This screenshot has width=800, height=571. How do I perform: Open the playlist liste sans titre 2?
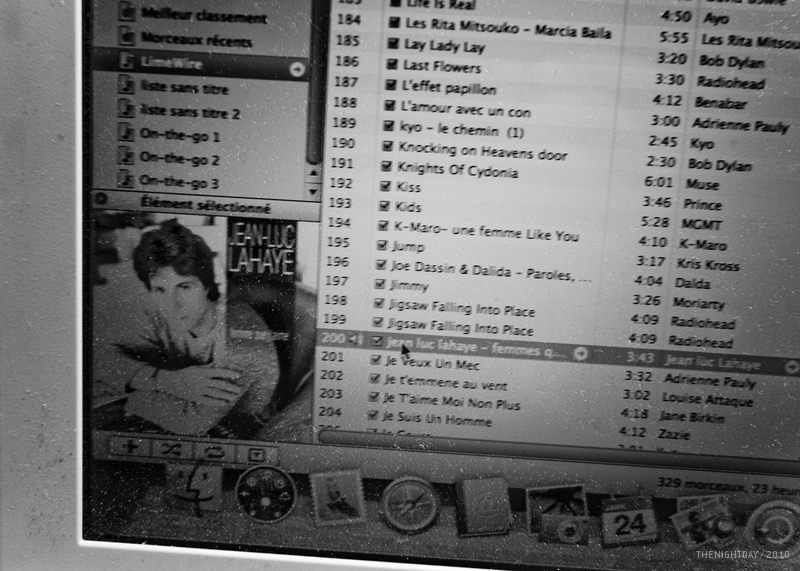click(x=190, y=112)
